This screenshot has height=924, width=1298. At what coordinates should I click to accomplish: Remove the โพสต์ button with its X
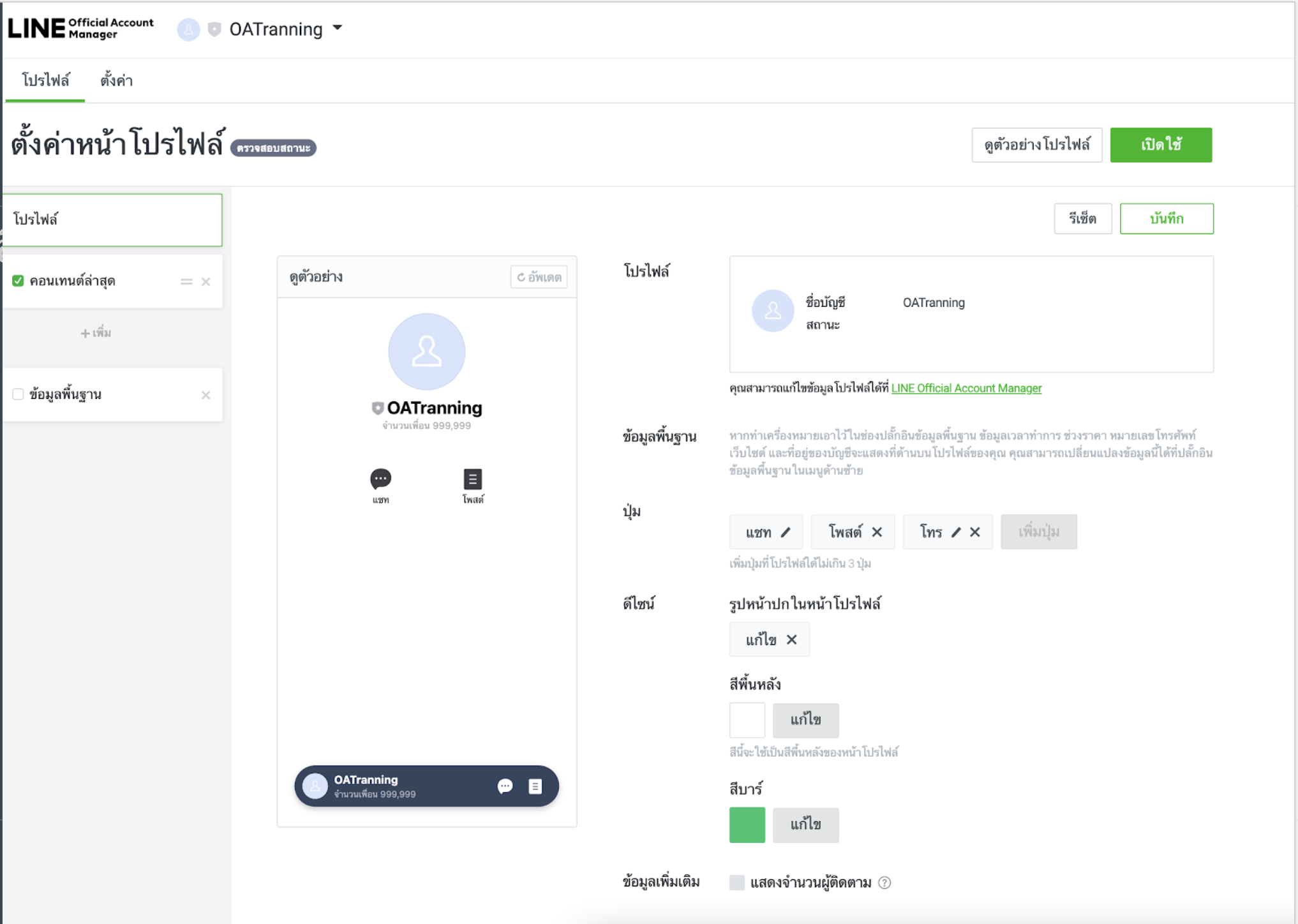pyautogui.click(x=877, y=532)
